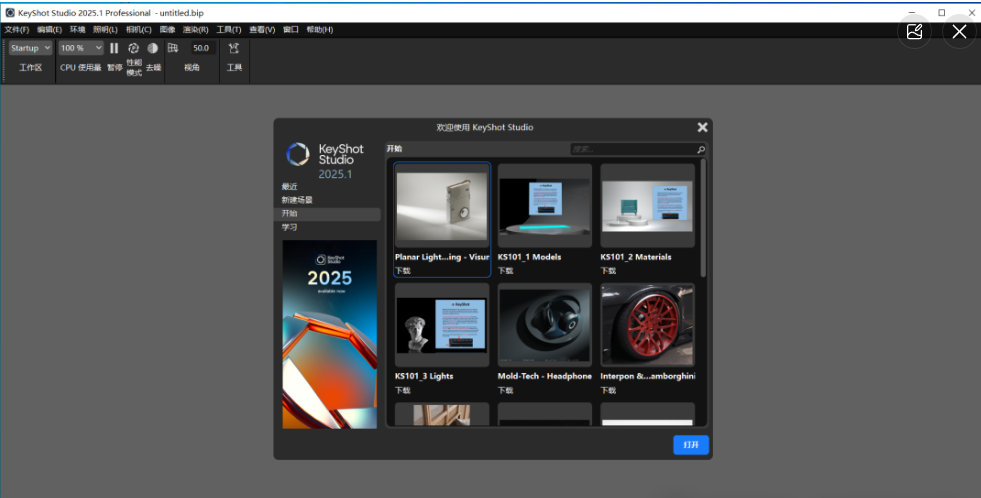Click the edit screenshot icon at top right
Viewport: 981px width, 498px height.
coord(914,31)
